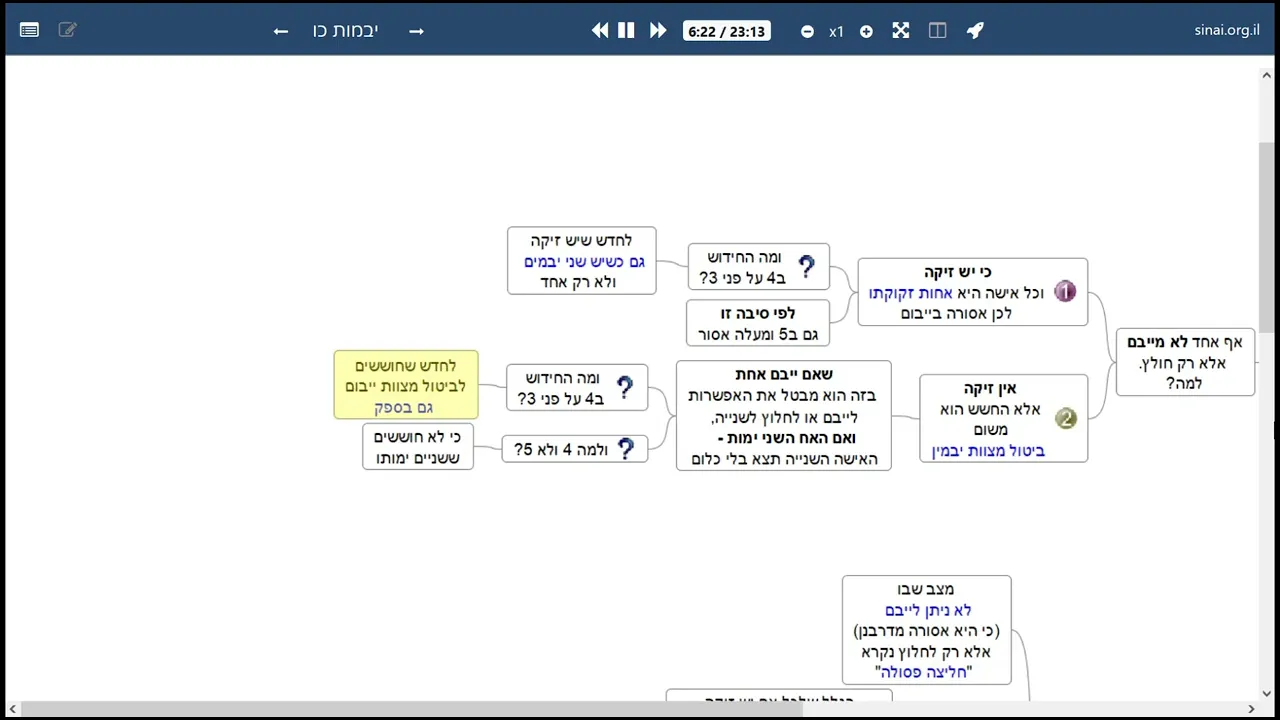This screenshot has width=1280, height=720.
Task: Pause the presentation playback
Action: click(x=626, y=31)
